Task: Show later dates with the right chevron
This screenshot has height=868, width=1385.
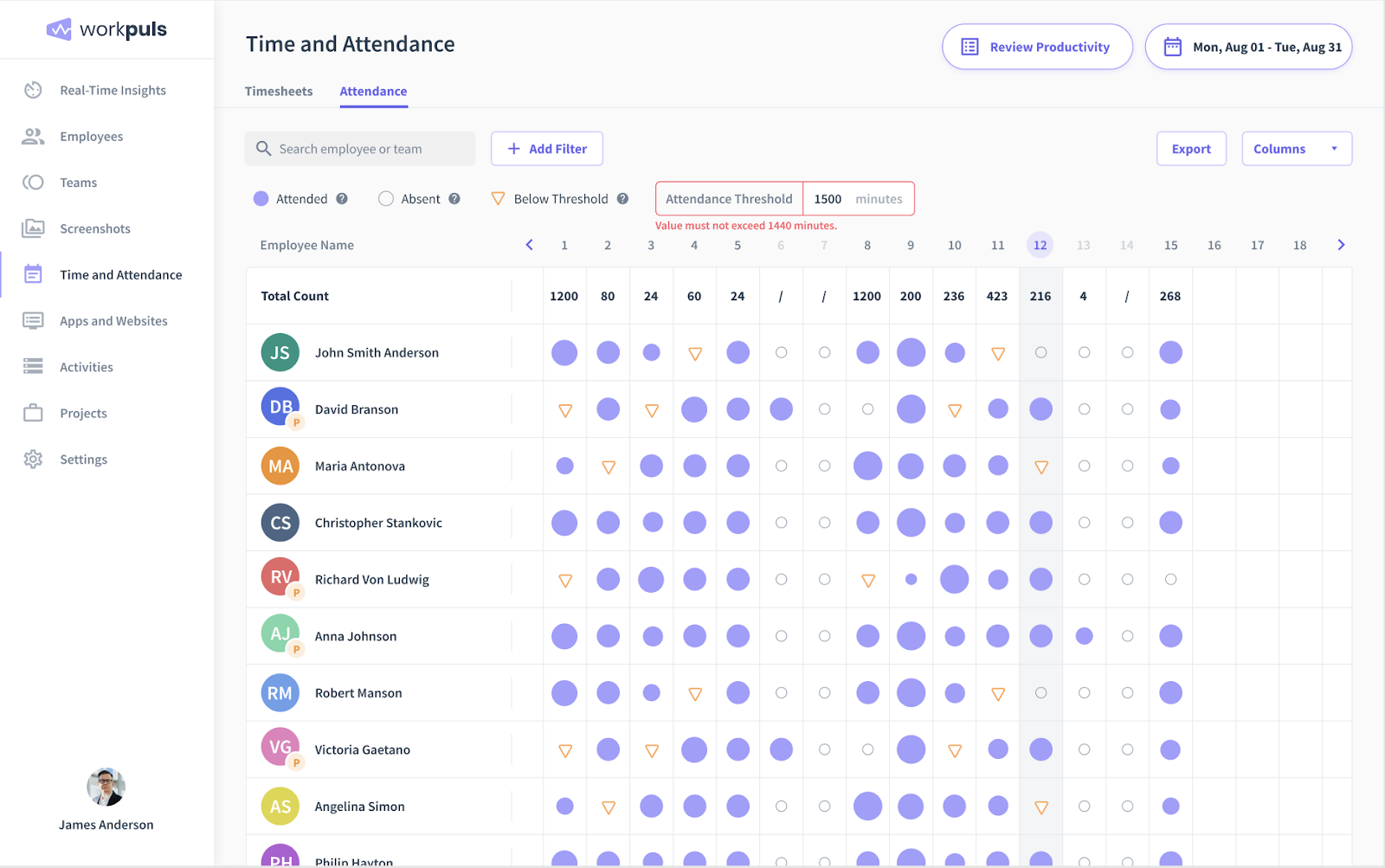Action: 1341,245
